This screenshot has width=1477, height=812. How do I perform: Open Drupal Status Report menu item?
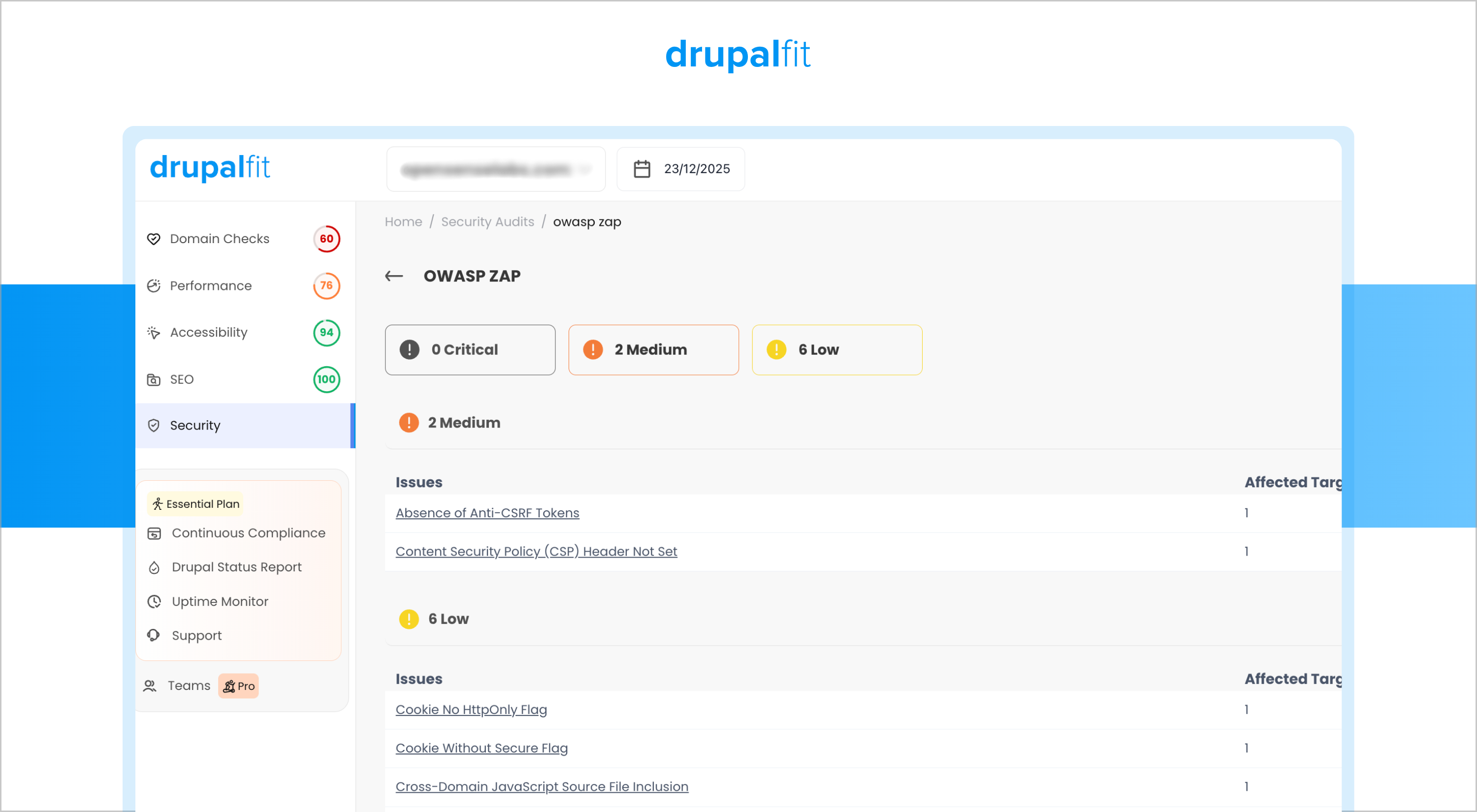pos(225,567)
